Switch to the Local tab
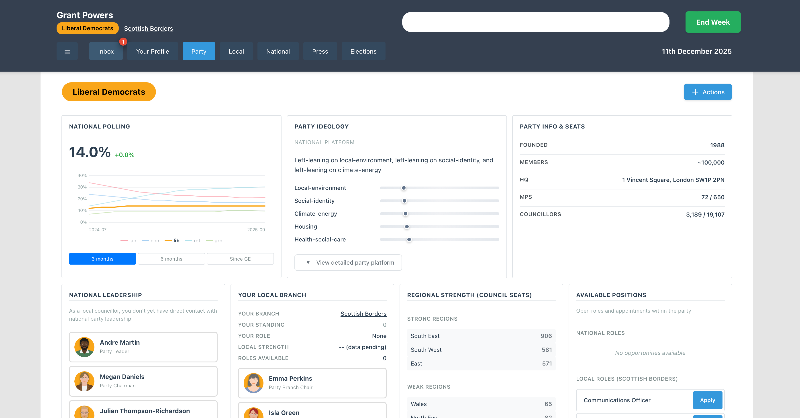This screenshot has width=800, height=418. pyautogui.click(x=236, y=51)
